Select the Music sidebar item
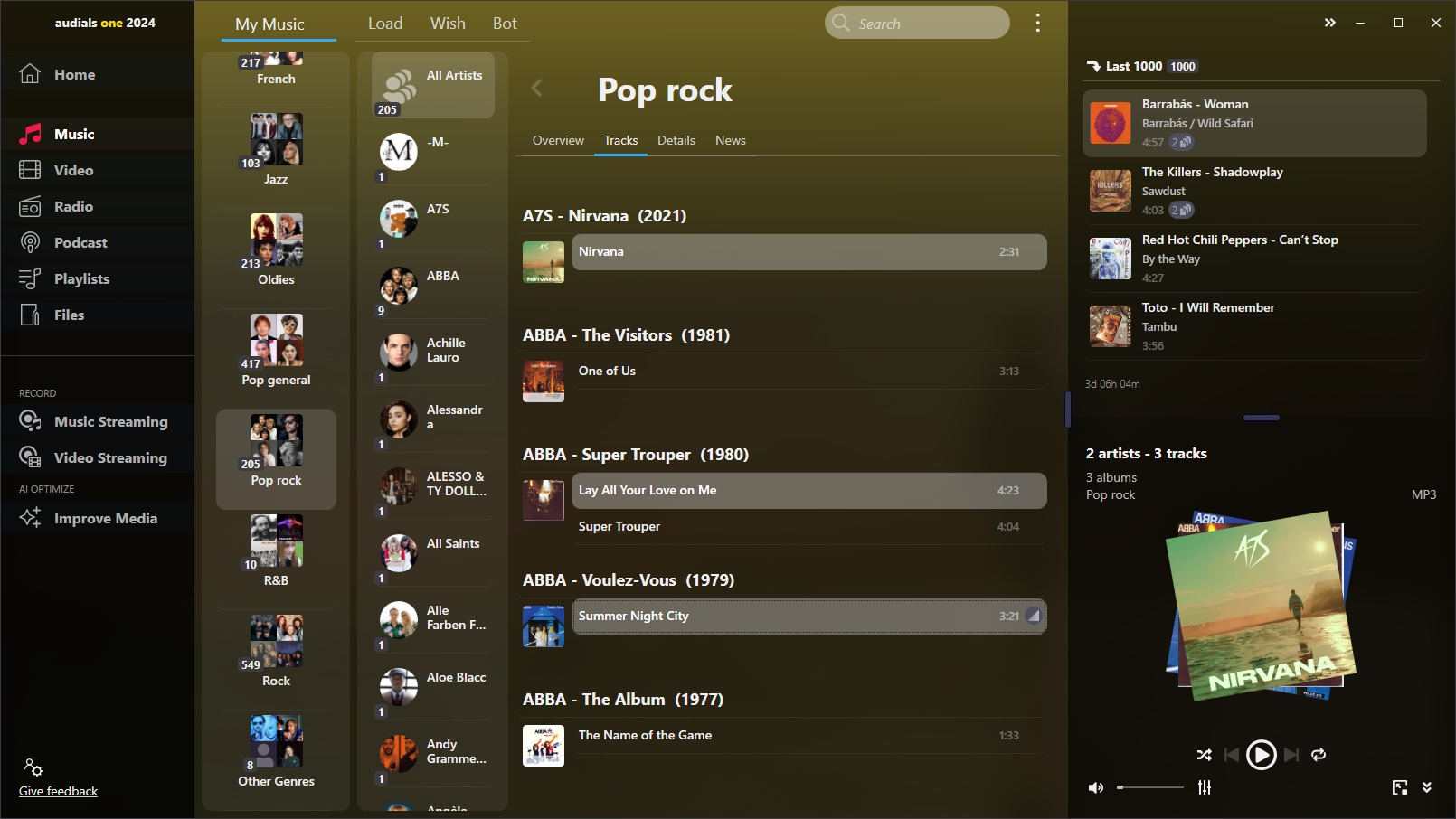This screenshot has height=819, width=1456. click(97, 134)
